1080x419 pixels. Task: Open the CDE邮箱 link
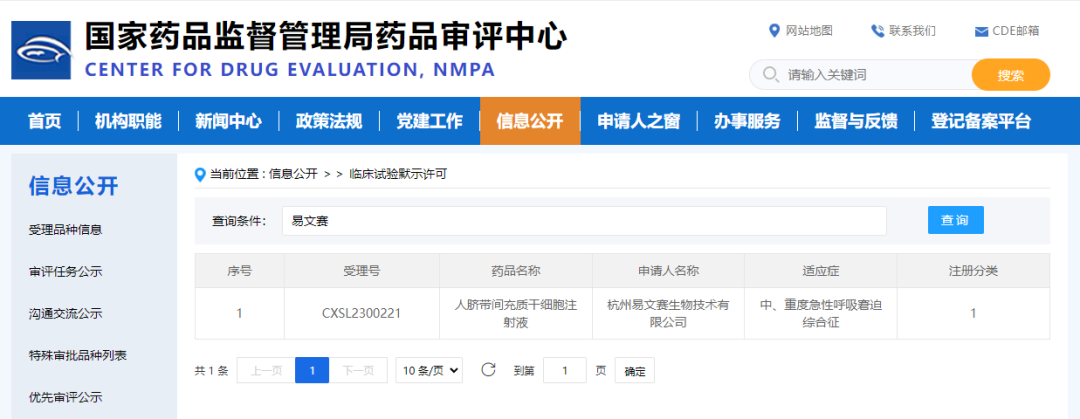pos(1016,31)
